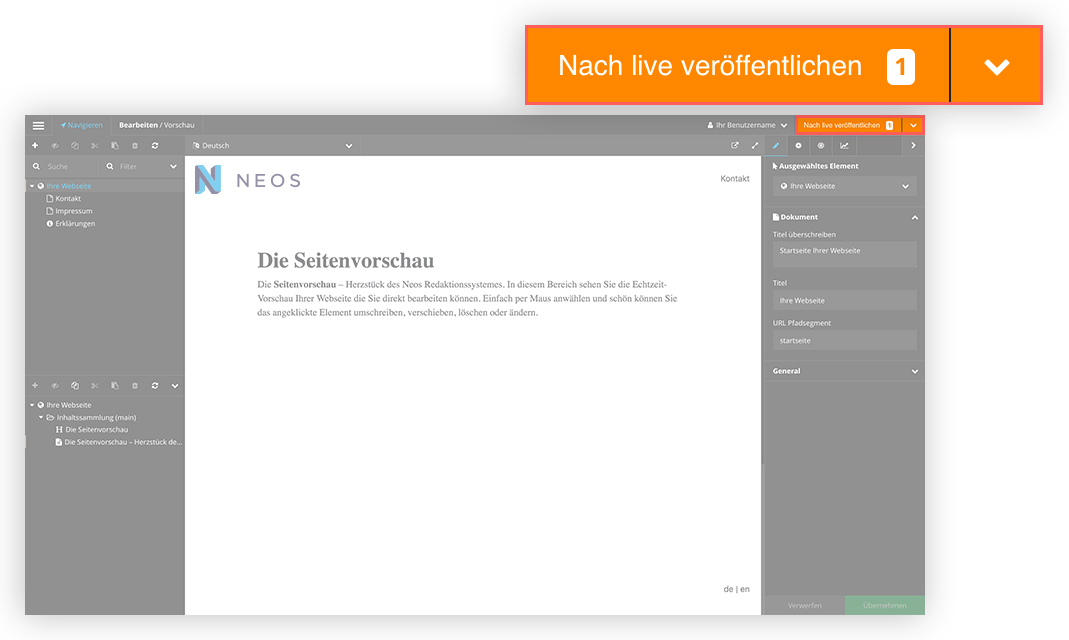Open Kontakt link in website preview header
The height and width of the screenshot is (640, 1069).
click(x=735, y=179)
